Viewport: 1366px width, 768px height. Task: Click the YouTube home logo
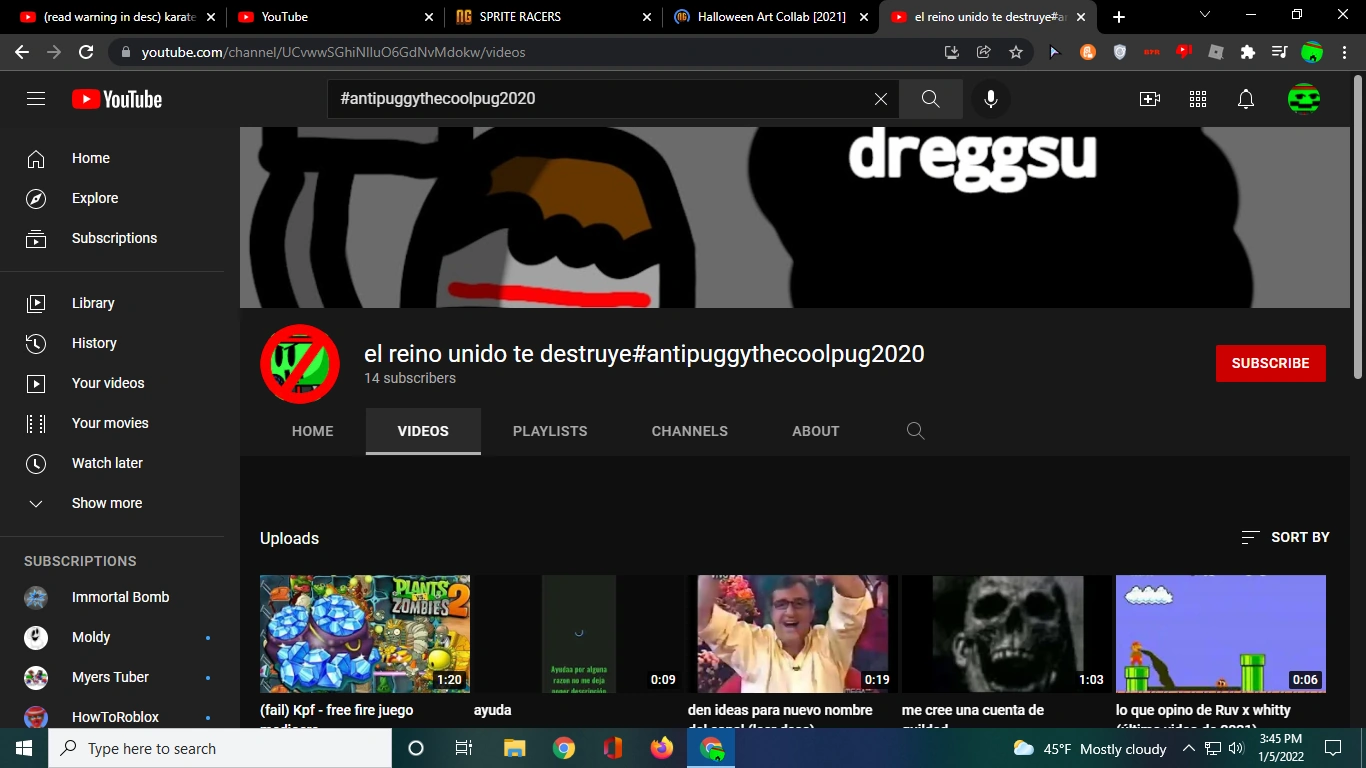[116, 98]
